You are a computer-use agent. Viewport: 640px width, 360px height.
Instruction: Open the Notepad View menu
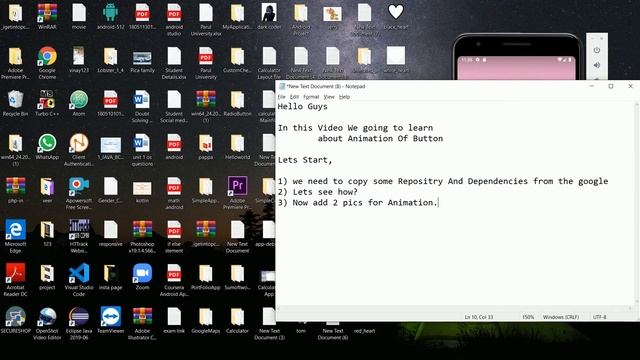coord(329,97)
